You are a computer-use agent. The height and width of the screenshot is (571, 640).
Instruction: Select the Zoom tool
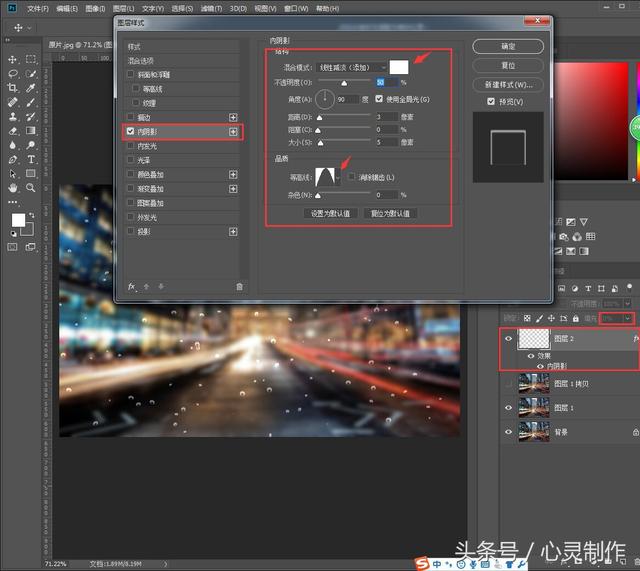[31, 188]
